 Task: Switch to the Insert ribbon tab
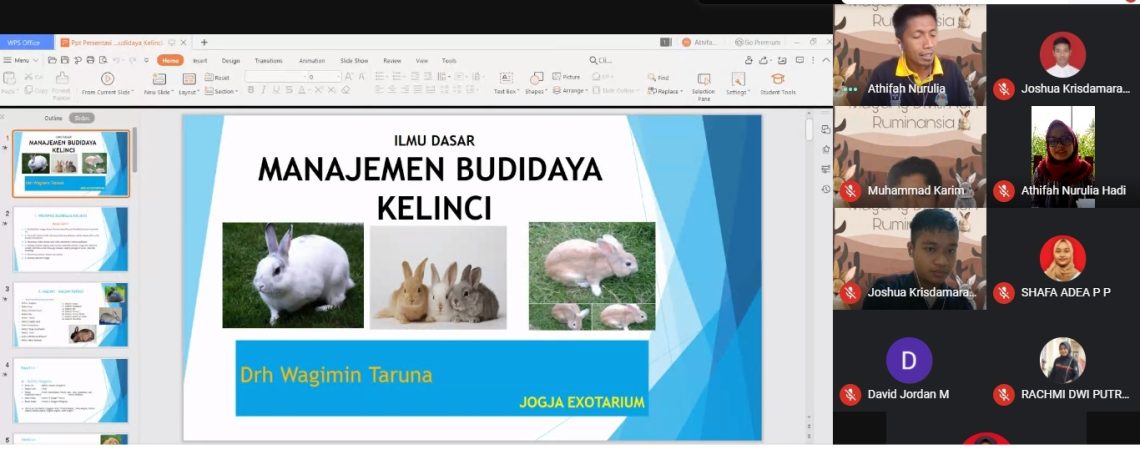pyautogui.click(x=200, y=61)
